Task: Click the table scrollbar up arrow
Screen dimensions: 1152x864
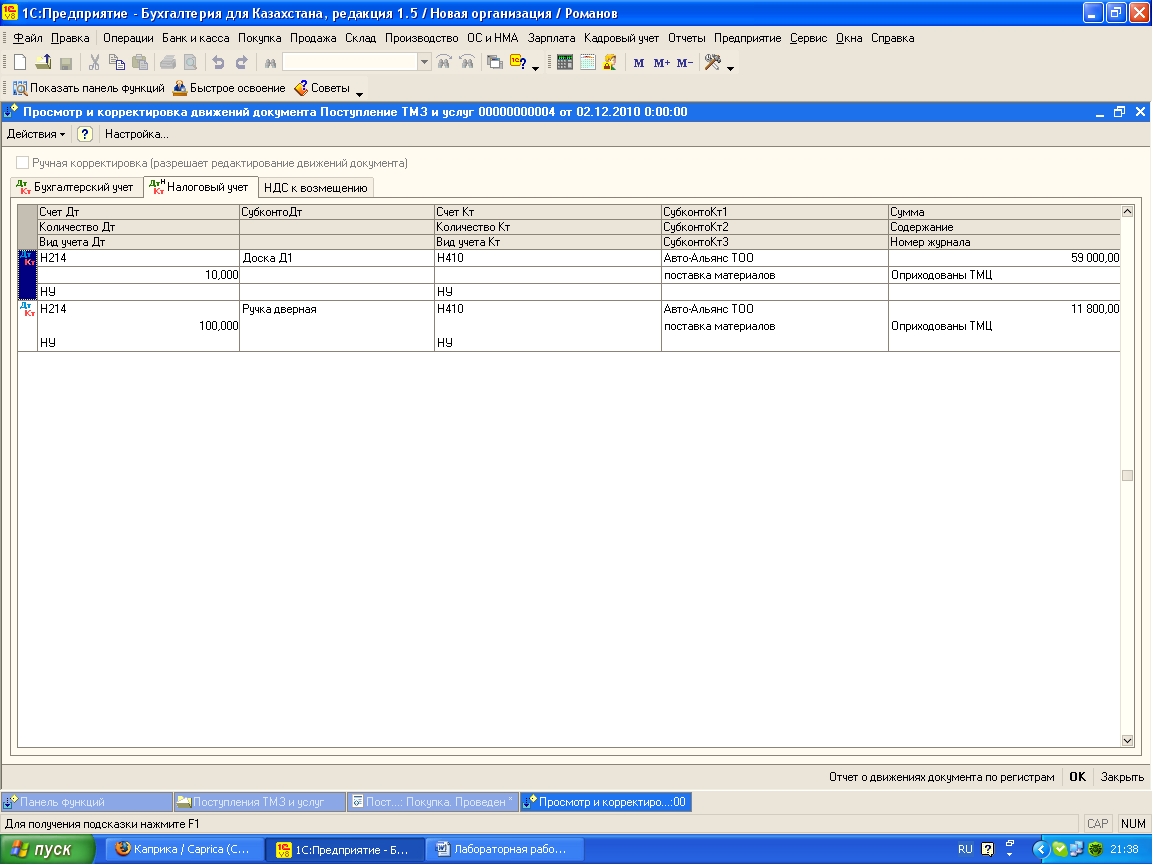Action: click(1127, 212)
